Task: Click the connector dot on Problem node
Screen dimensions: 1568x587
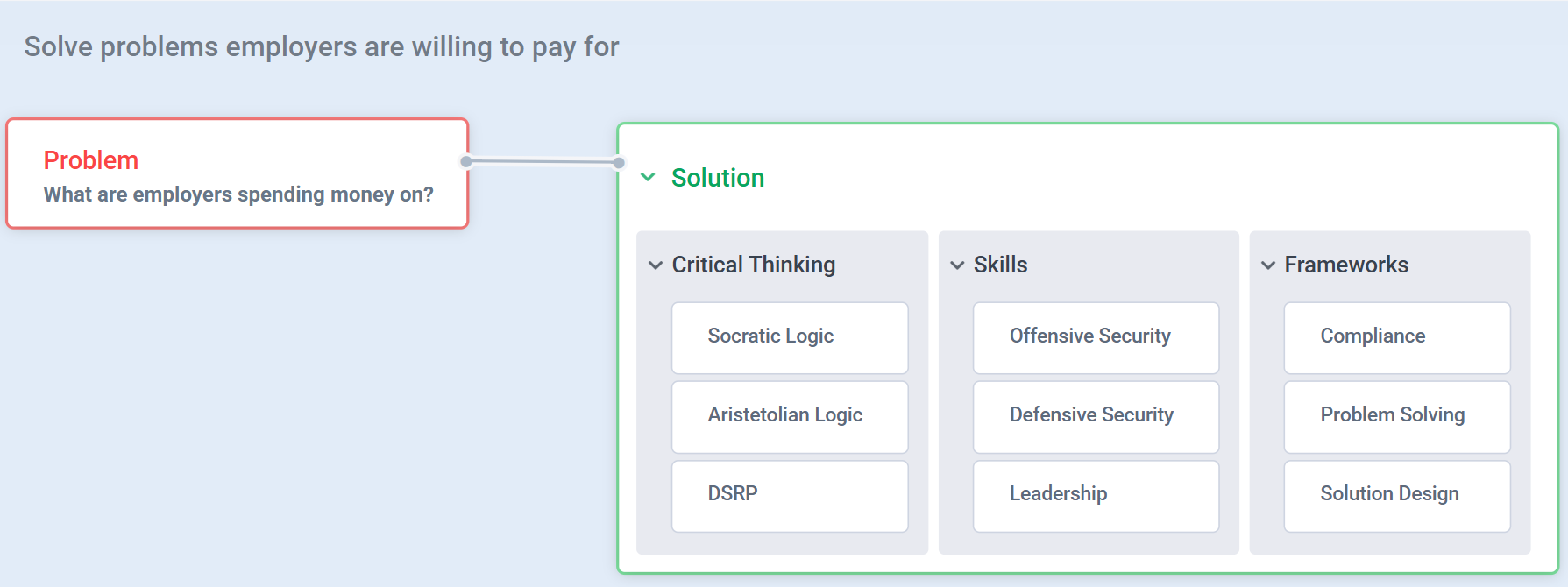Action: coord(466,161)
